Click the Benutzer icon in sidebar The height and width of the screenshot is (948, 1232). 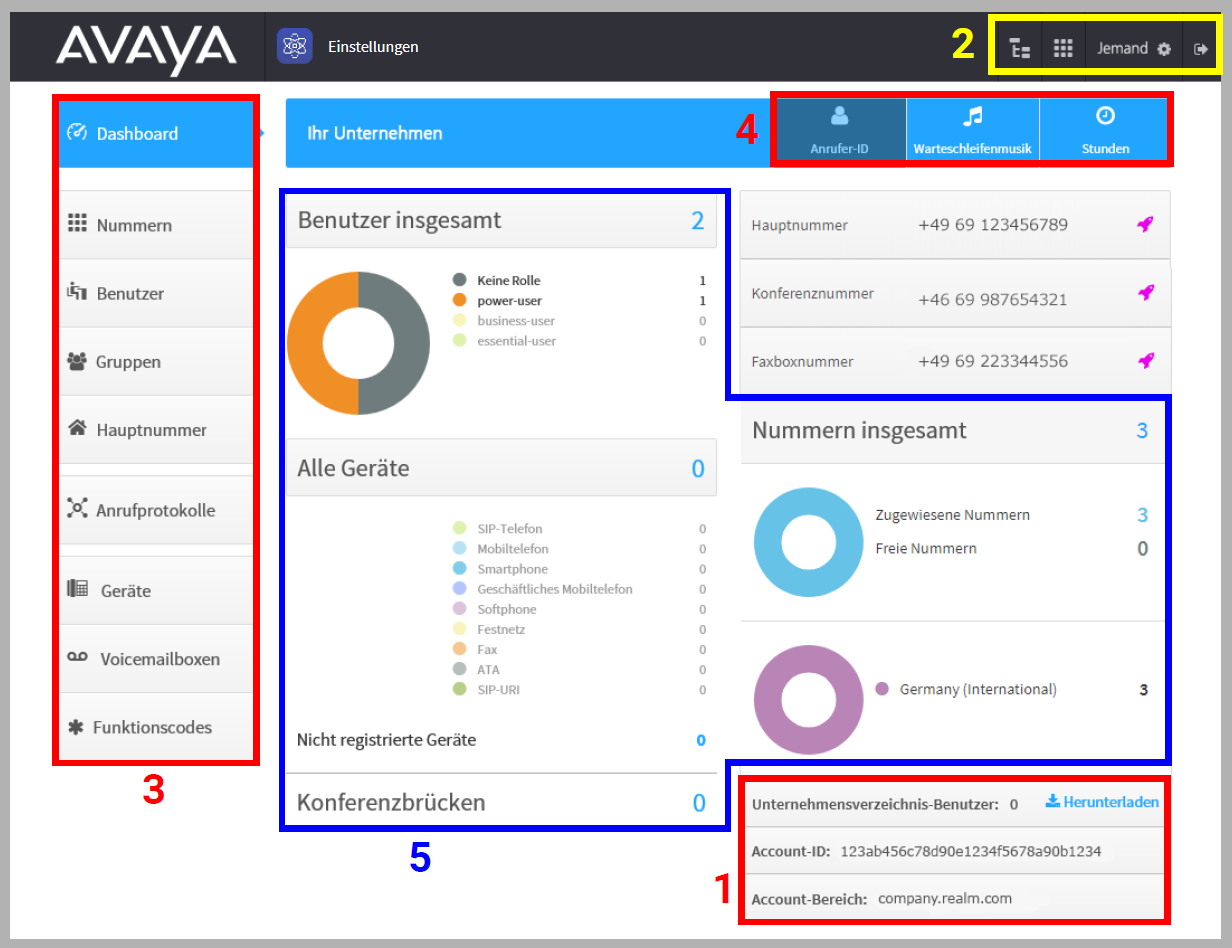click(77, 292)
